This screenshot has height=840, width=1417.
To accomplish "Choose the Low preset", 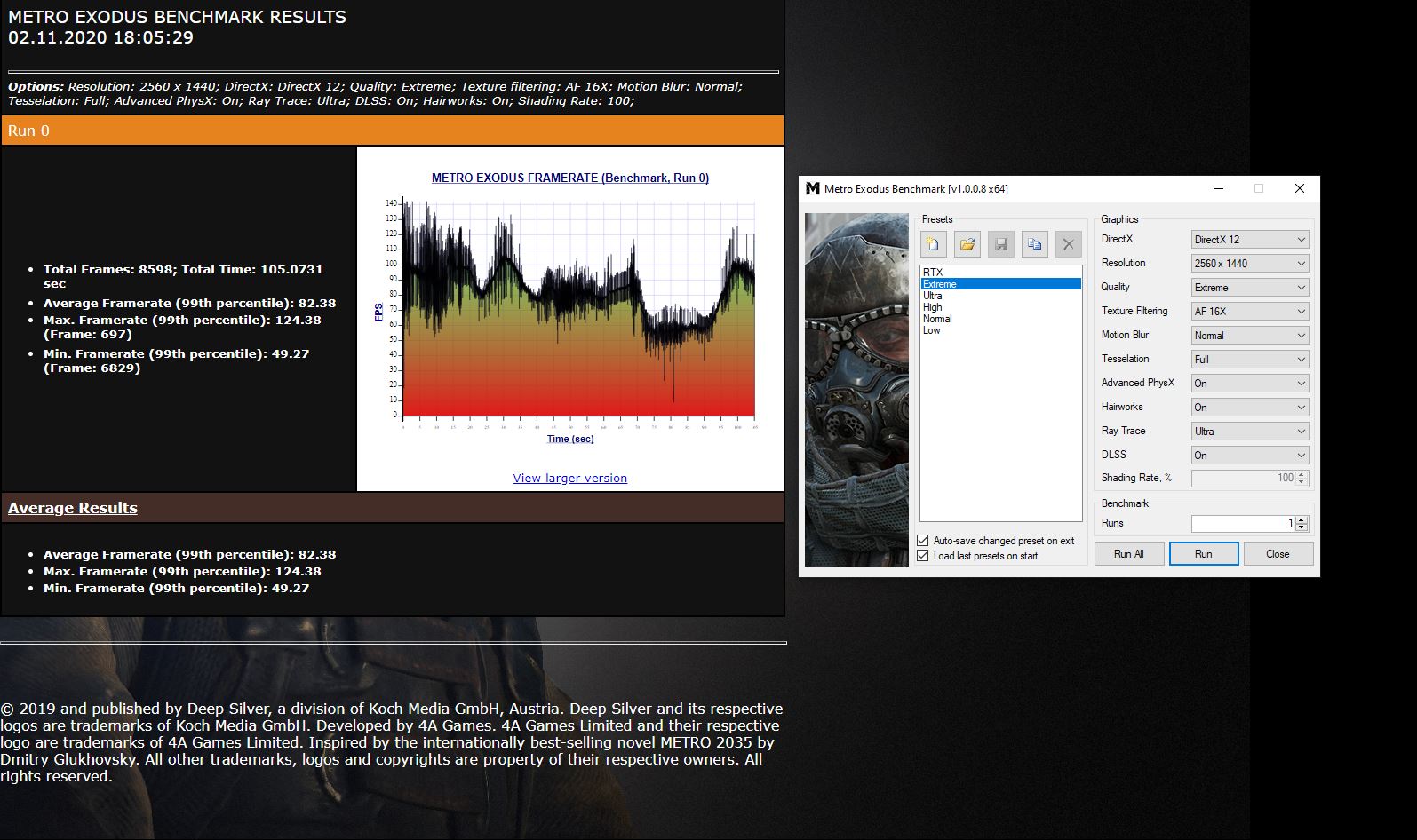I will coord(932,330).
